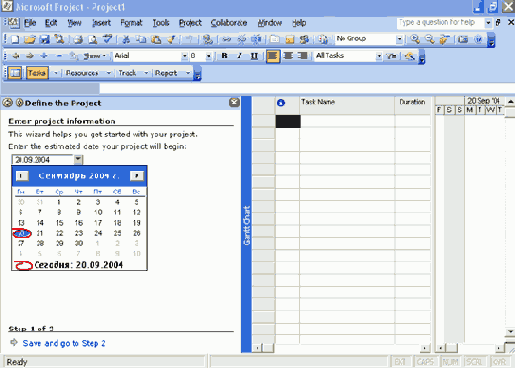Screen dimensions: 515x368
Task: Open the Collaborate menu
Action: (229, 23)
